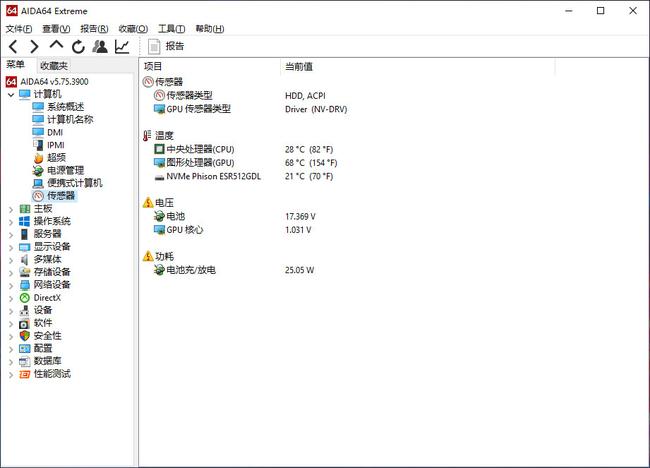
Task: Expand the 主板 tree node
Action: (11, 209)
